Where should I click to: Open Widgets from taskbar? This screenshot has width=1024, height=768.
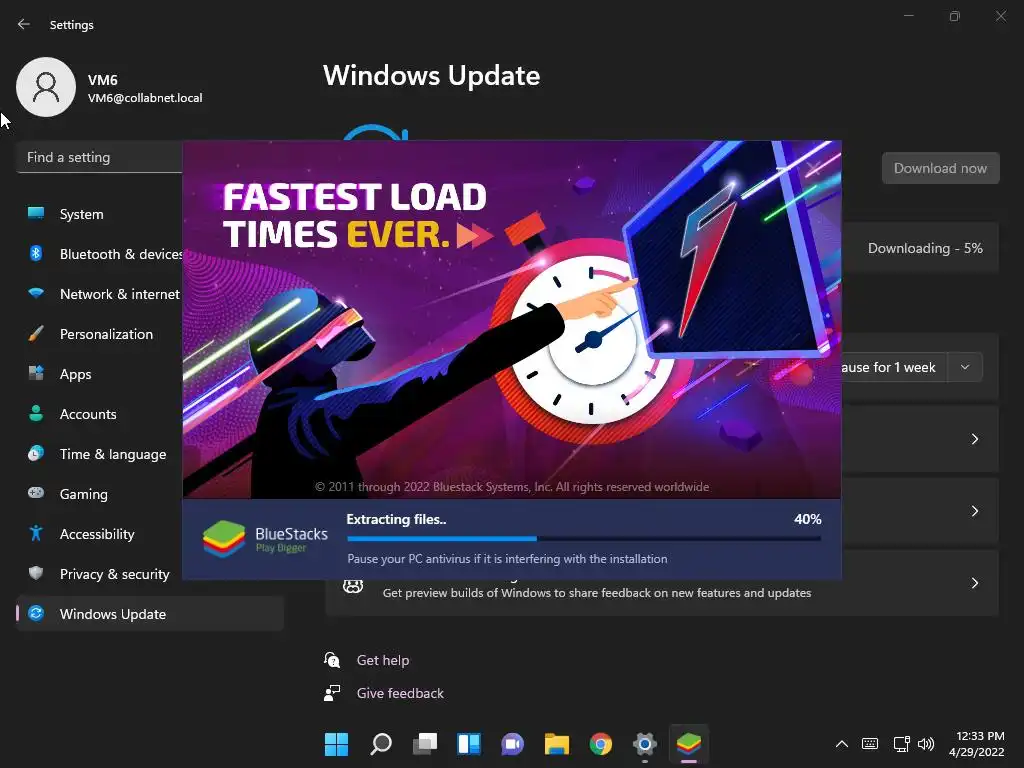pos(469,744)
